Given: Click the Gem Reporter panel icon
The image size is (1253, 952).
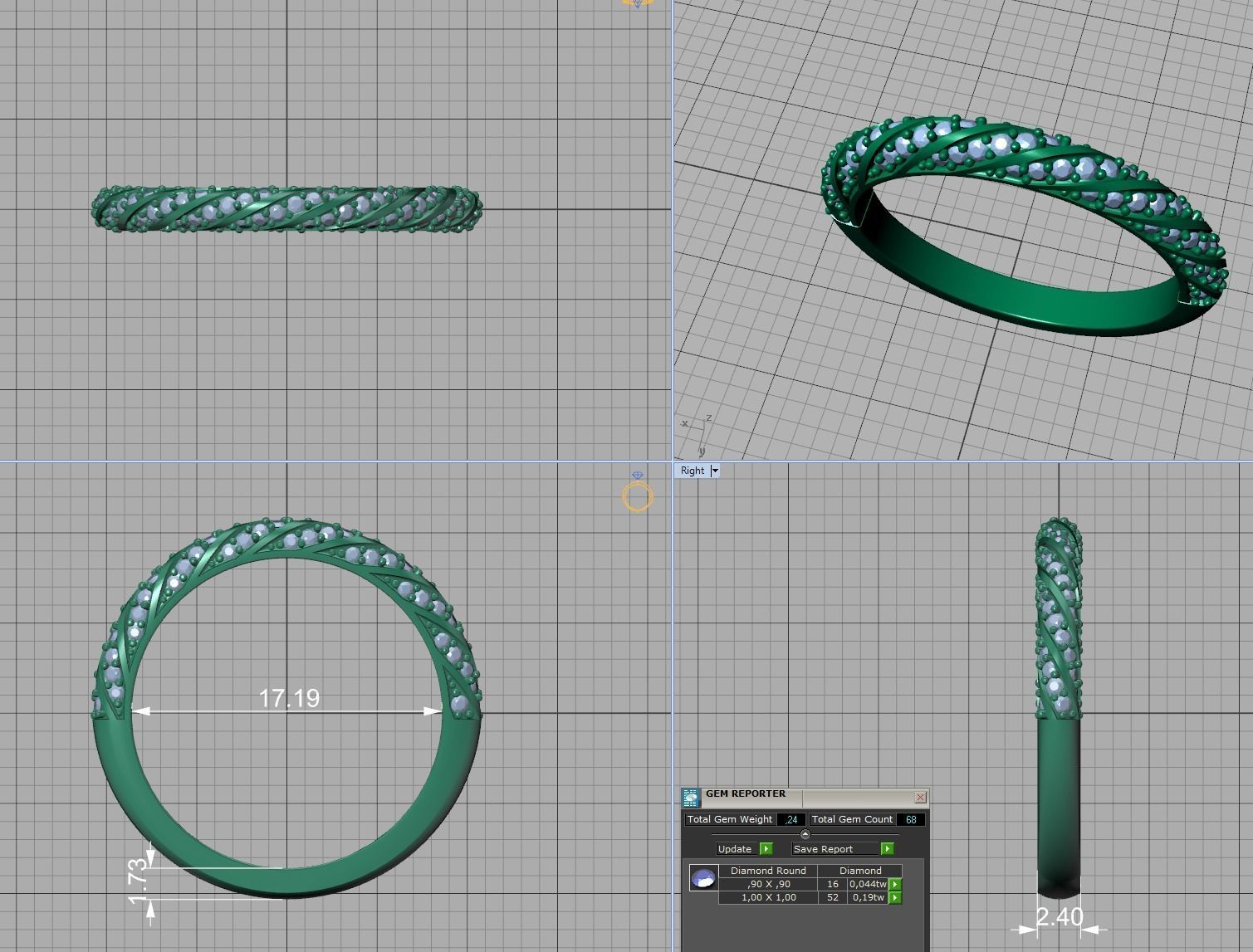Looking at the screenshot, I should (x=691, y=798).
